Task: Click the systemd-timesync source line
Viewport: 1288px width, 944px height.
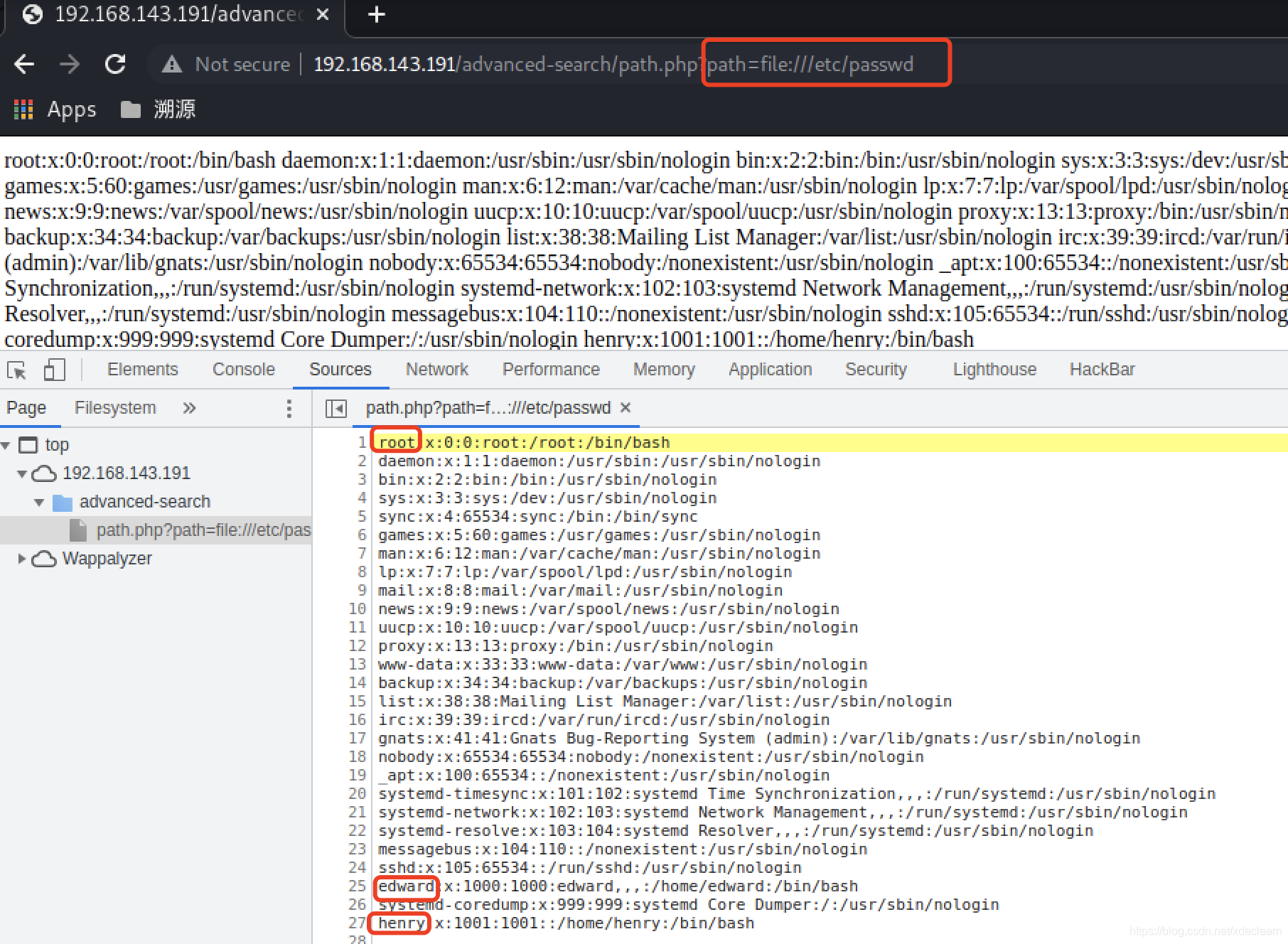Action: coord(797,794)
